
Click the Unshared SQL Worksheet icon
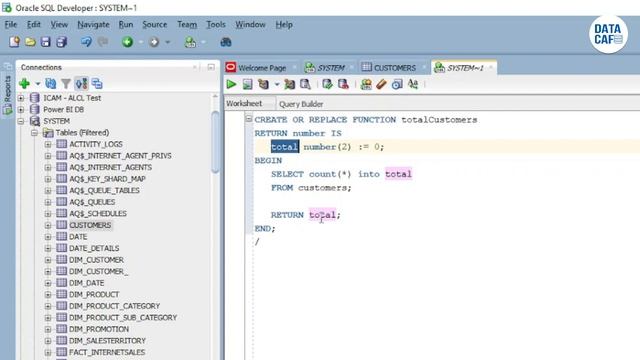[366, 84]
